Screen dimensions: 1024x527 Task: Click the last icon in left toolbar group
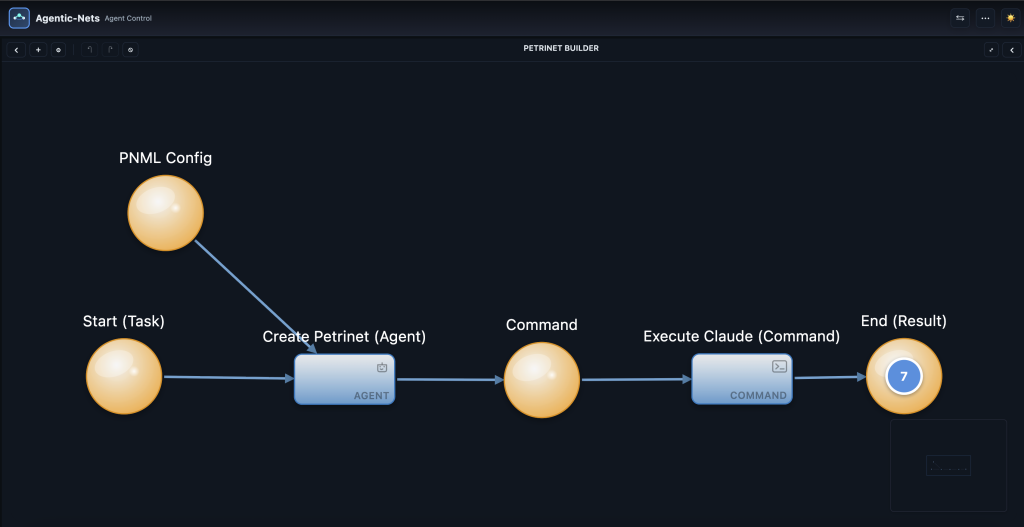coord(130,49)
